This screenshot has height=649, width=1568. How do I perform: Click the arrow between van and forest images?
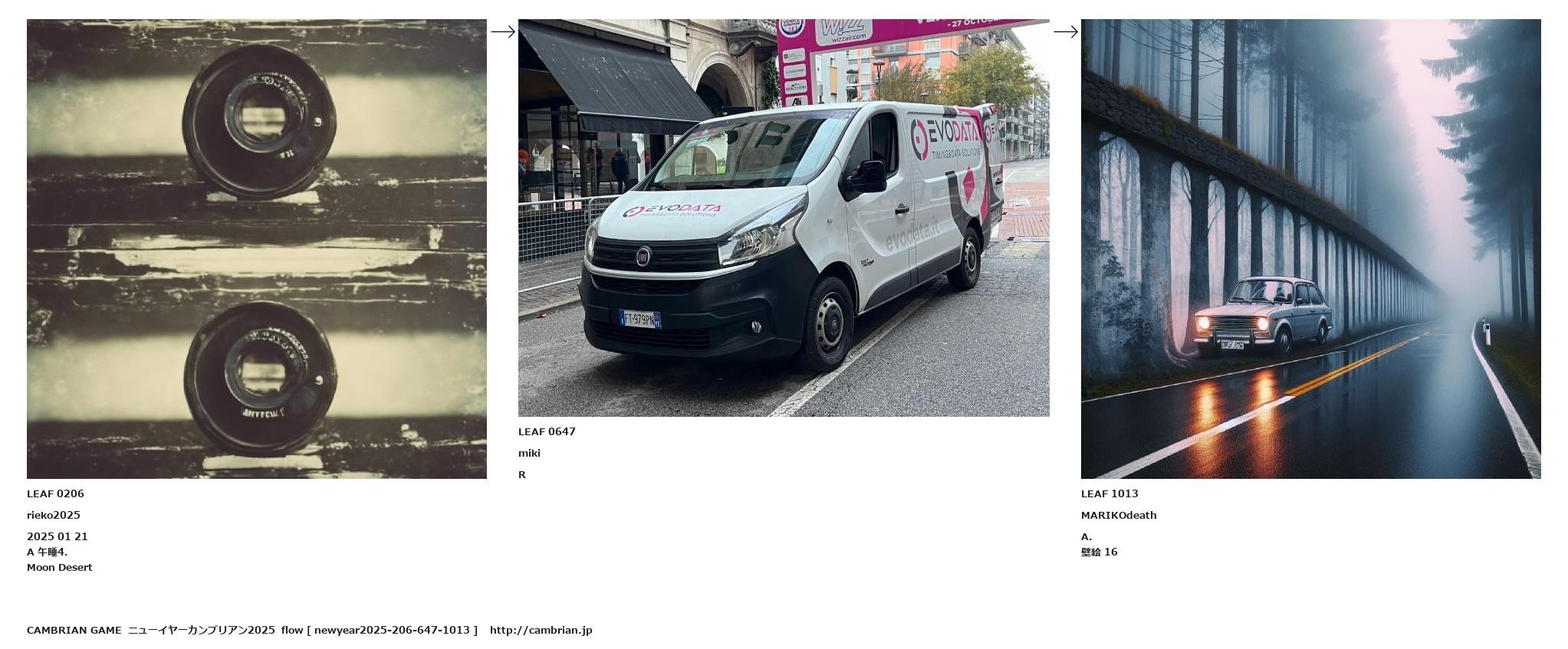pyautogui.click(x=1066, y=32)
